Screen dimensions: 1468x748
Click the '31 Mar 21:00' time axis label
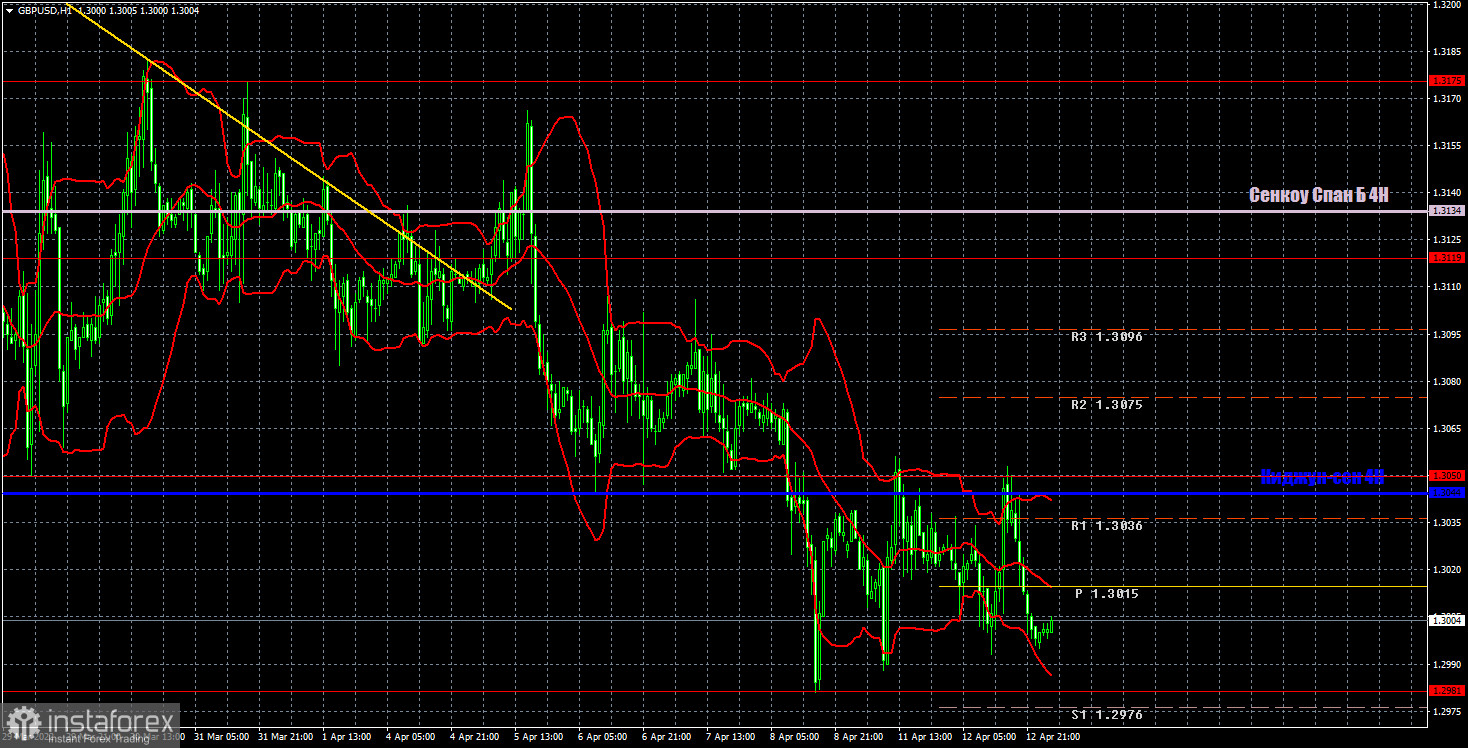[285, 737]
